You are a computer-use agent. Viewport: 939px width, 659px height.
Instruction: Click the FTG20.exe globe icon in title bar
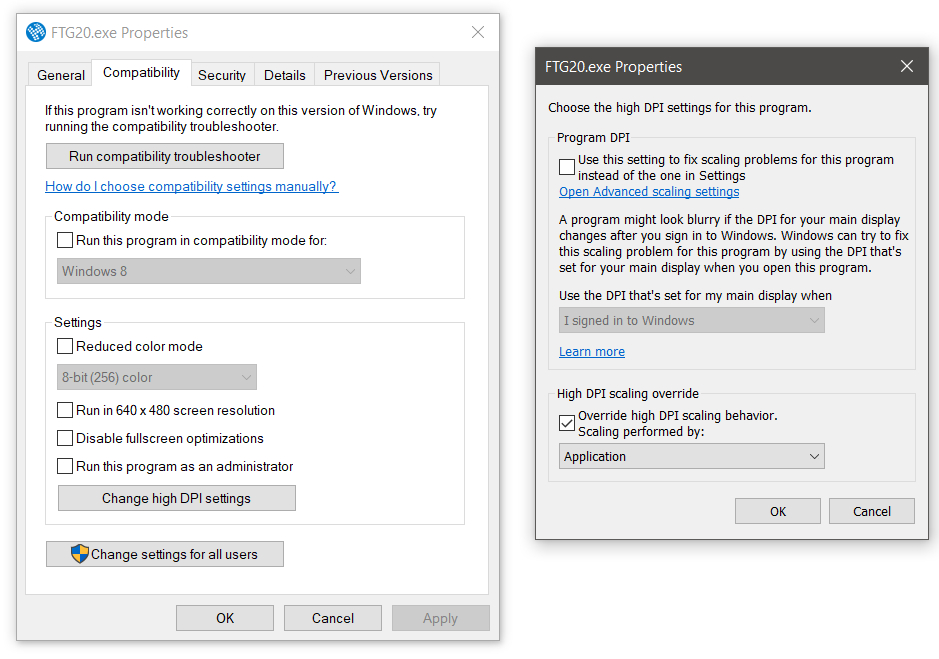tap(36, 32)
